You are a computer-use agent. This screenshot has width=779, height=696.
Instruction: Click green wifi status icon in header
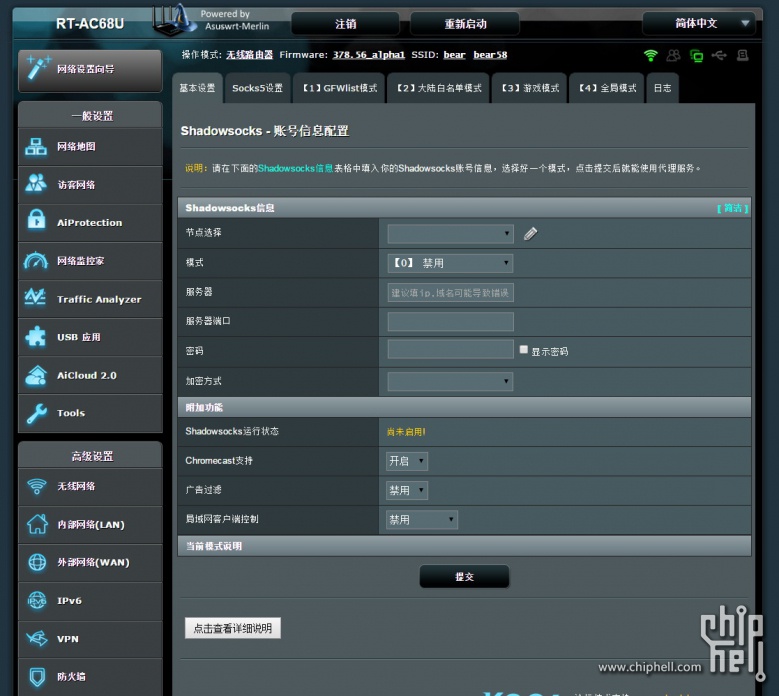(x=650, y=55)
